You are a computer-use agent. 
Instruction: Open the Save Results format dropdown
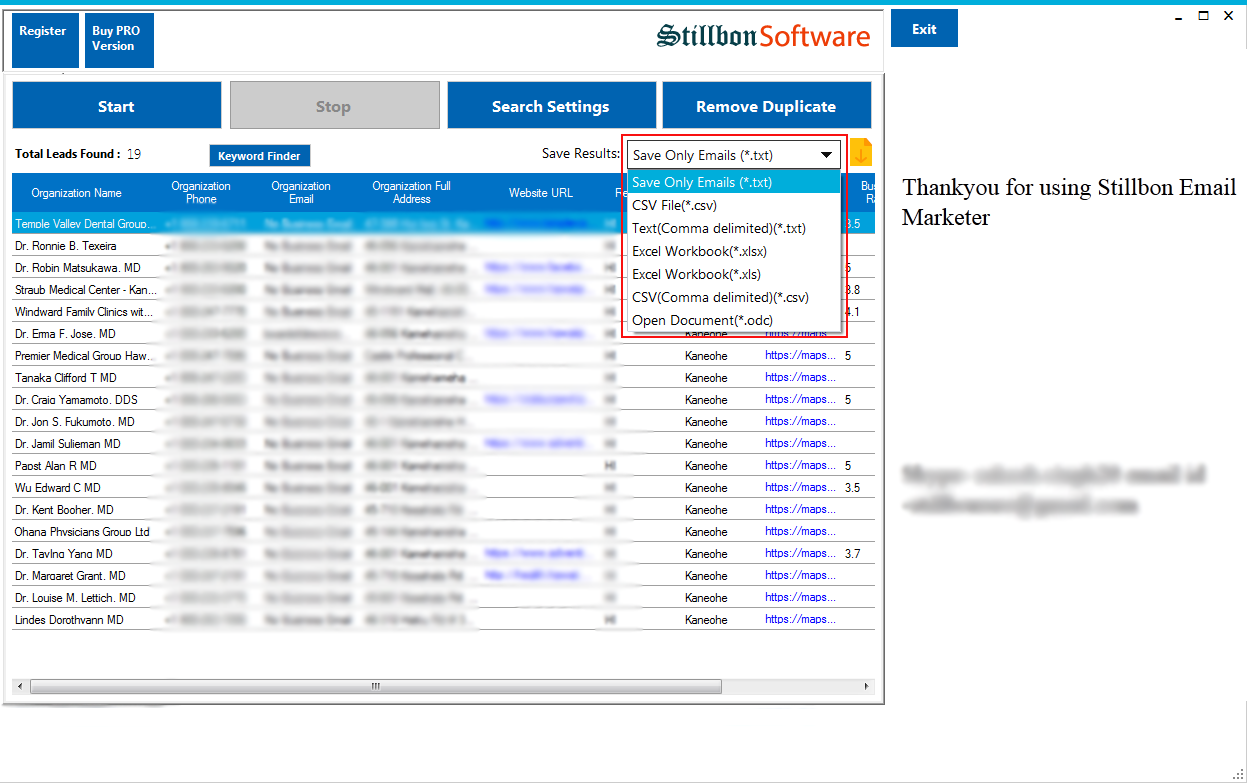click(x=734, y=155)
